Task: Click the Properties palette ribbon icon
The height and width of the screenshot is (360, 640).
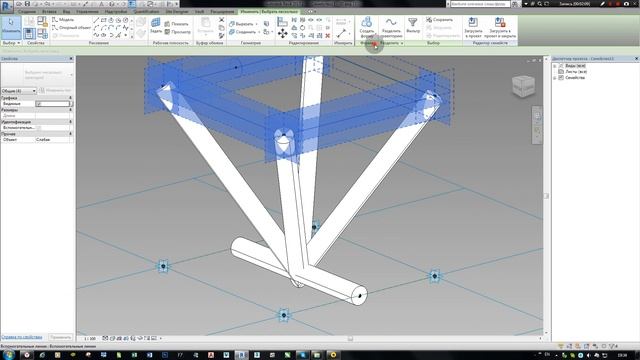Action: pyautogui.click(x=29, y=33)
